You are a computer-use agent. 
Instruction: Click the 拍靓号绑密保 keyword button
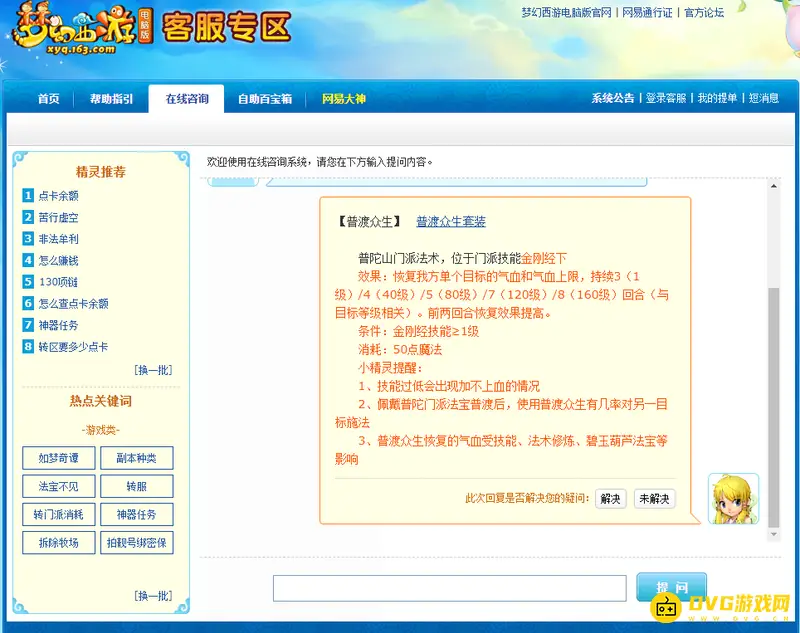[x=137, y=543]
